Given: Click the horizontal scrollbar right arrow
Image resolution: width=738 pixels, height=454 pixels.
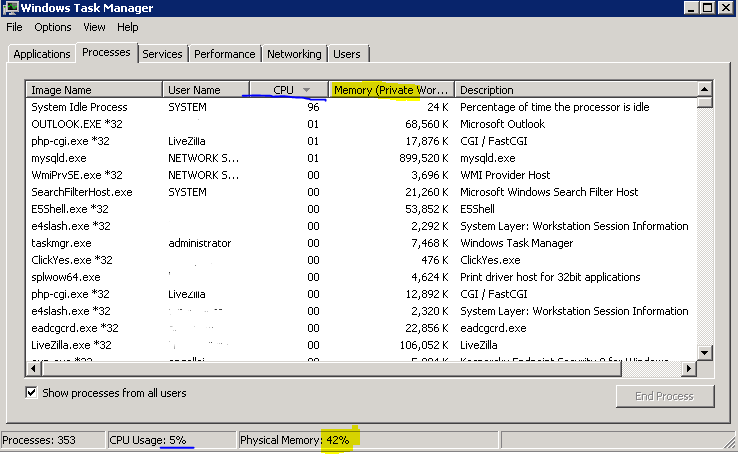Looking at the screenshot, I should pos(689,368).
